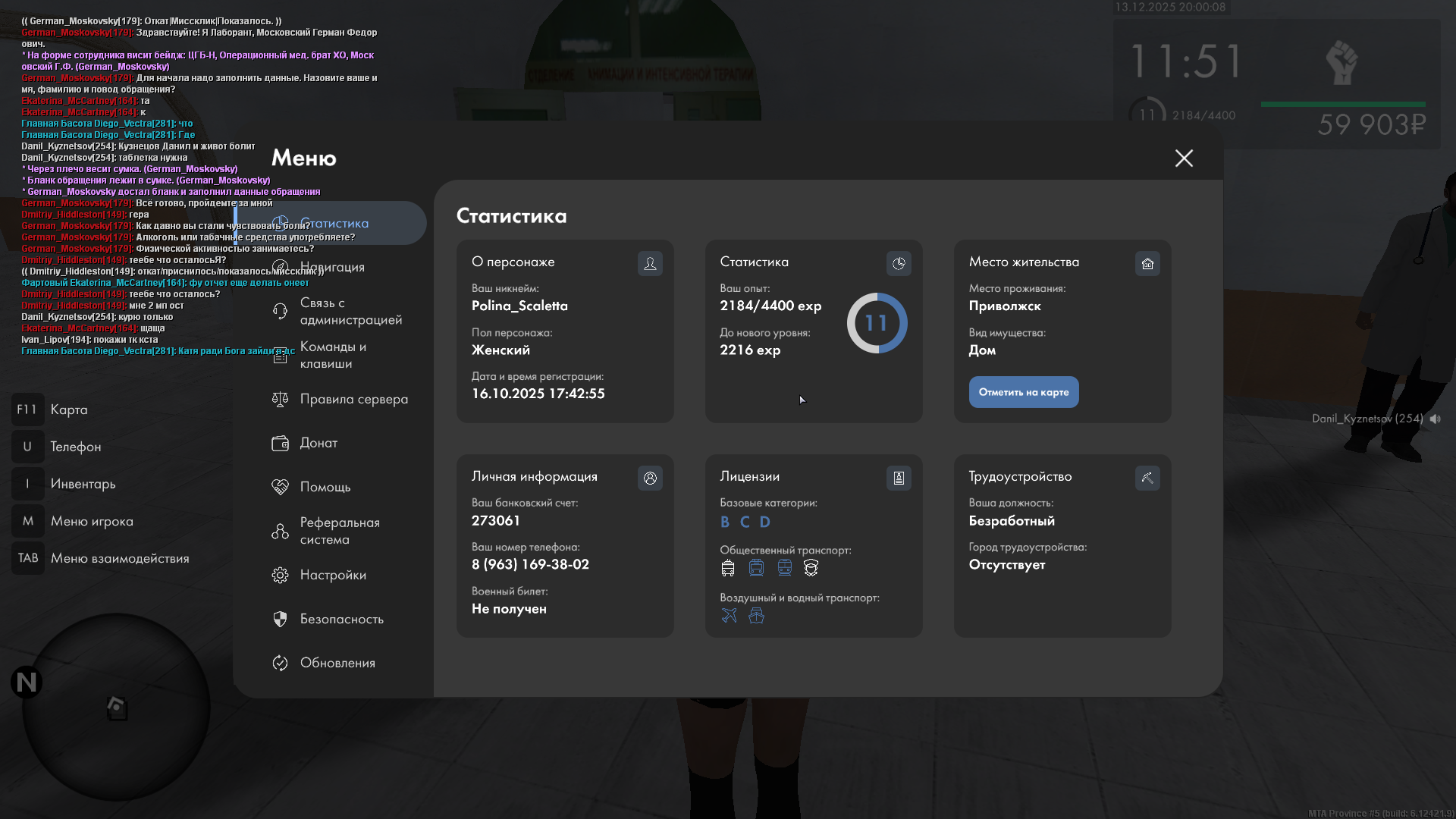Go to Донат section
Image resolution: width=1456 pixels, height=819 pixels.
click(x=318, y=443)
